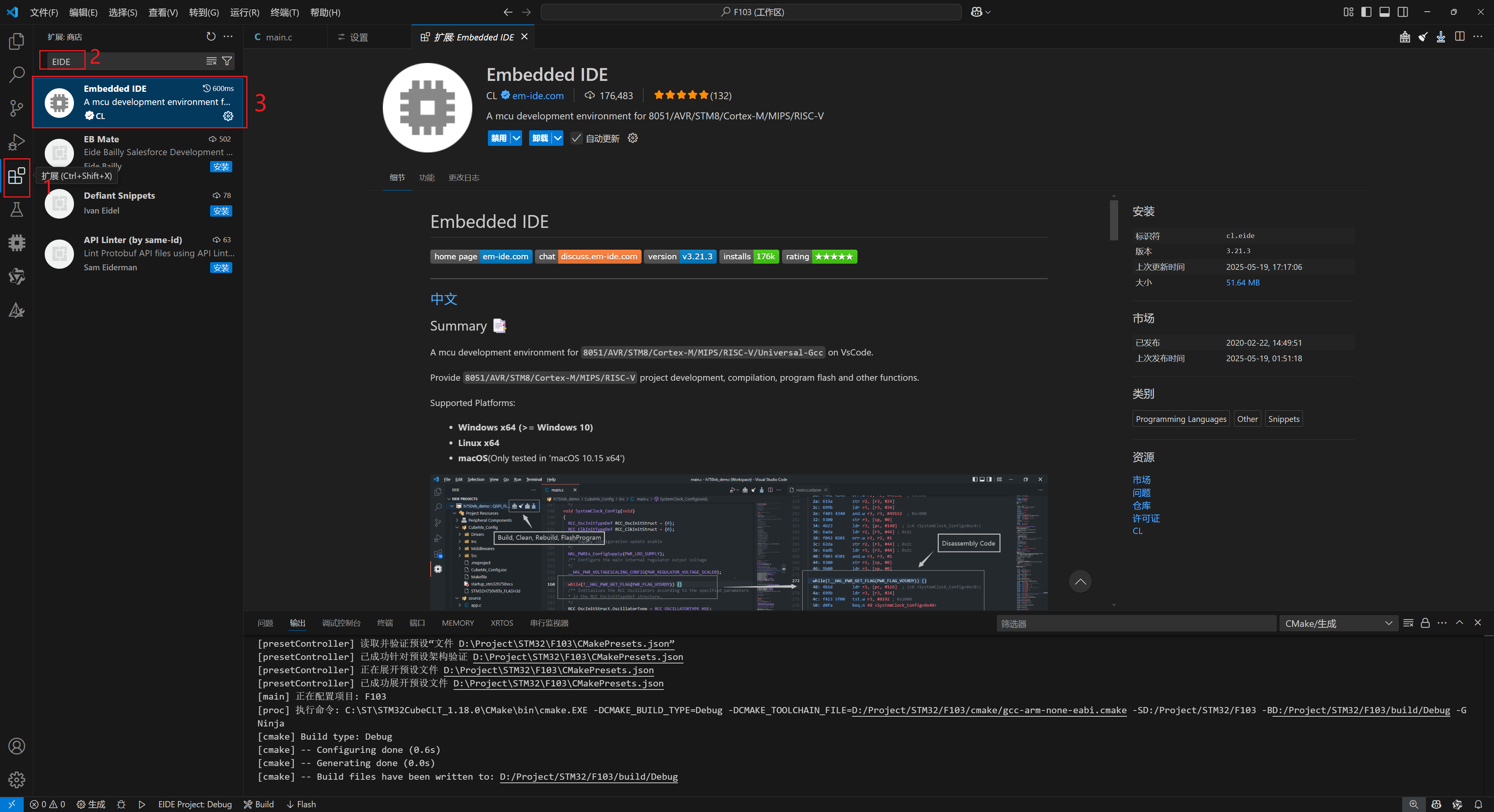
Task: Open Embedded IDE manage gear in list
Action: pyautogui.click(x=228, y=116)
